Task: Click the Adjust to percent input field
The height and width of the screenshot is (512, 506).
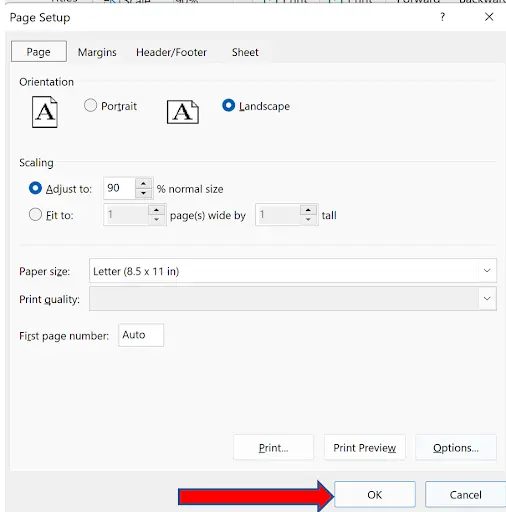Action: point(120,188)
